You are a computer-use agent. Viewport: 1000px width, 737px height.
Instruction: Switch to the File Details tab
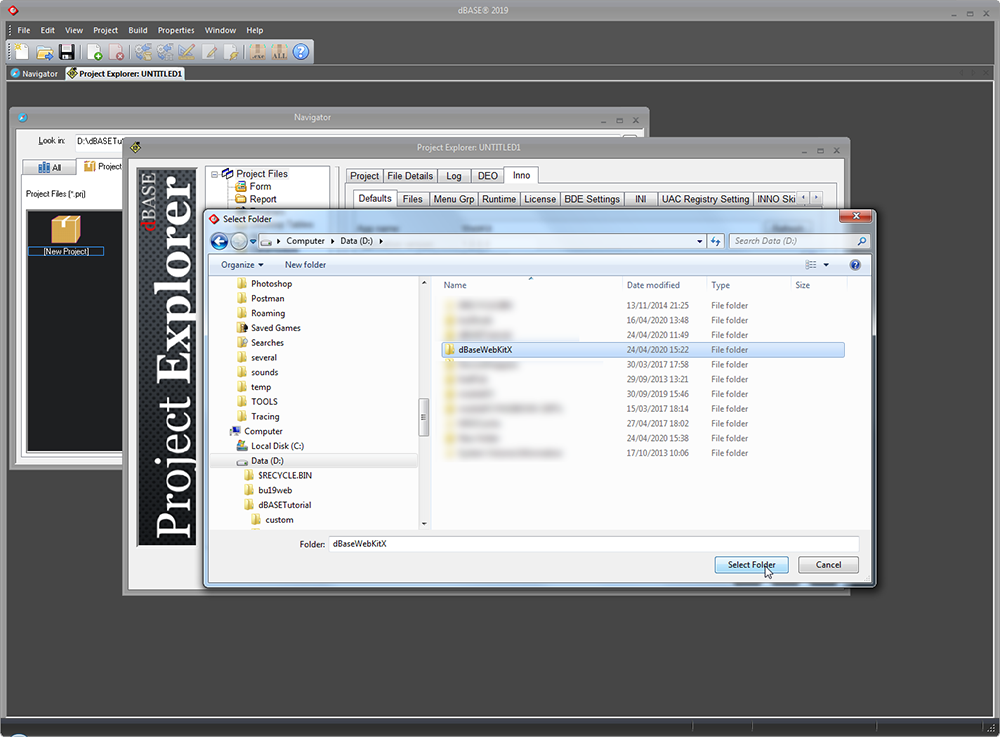[x=410, y=176]
